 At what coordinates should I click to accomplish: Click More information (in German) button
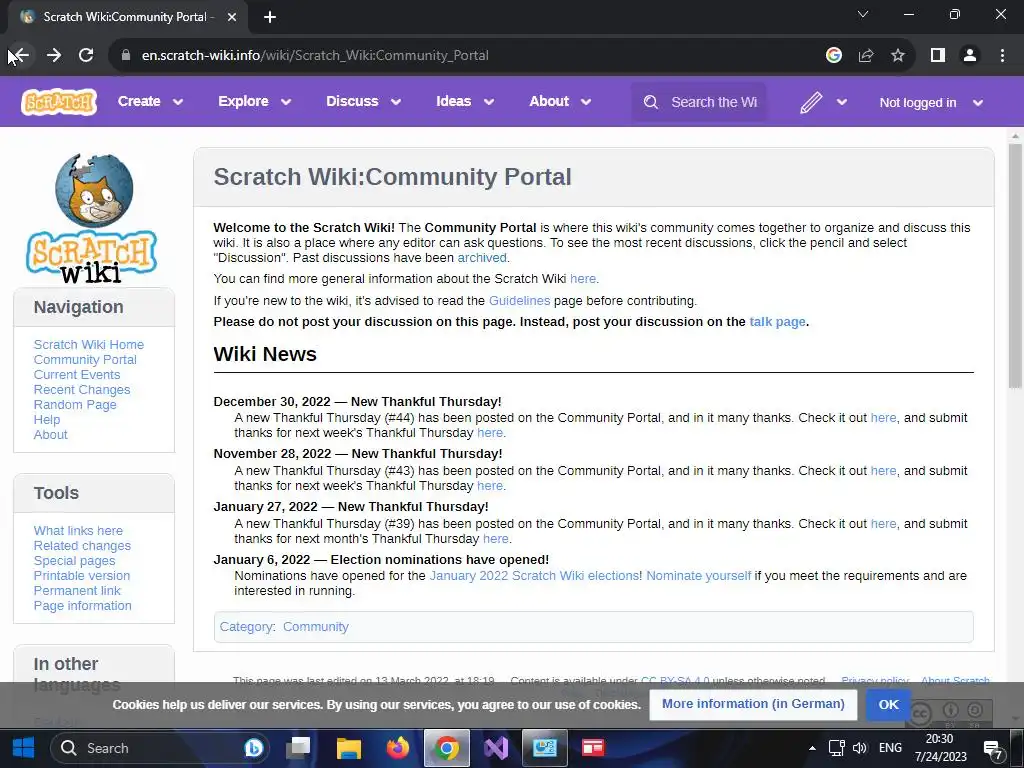[x=753, y=704]
